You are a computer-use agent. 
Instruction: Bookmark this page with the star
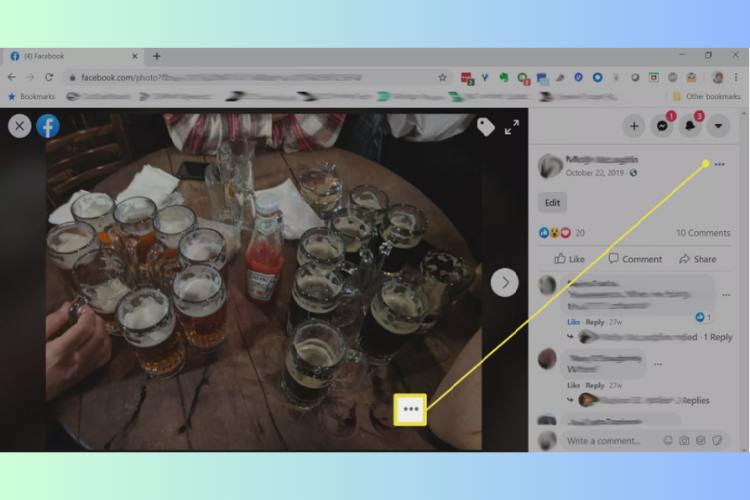(x=442, y=77)
